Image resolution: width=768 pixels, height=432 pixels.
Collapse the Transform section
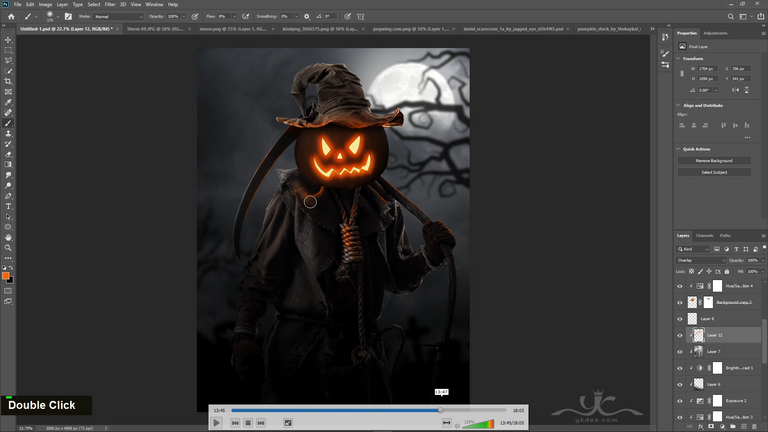coord(678,58)
